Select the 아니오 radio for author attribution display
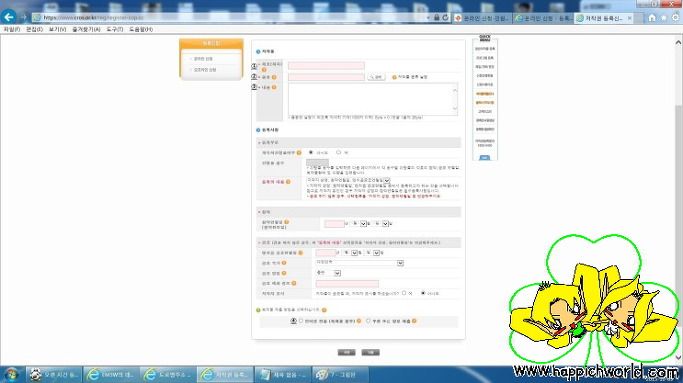Screen dimensions: 683x383 423,293
